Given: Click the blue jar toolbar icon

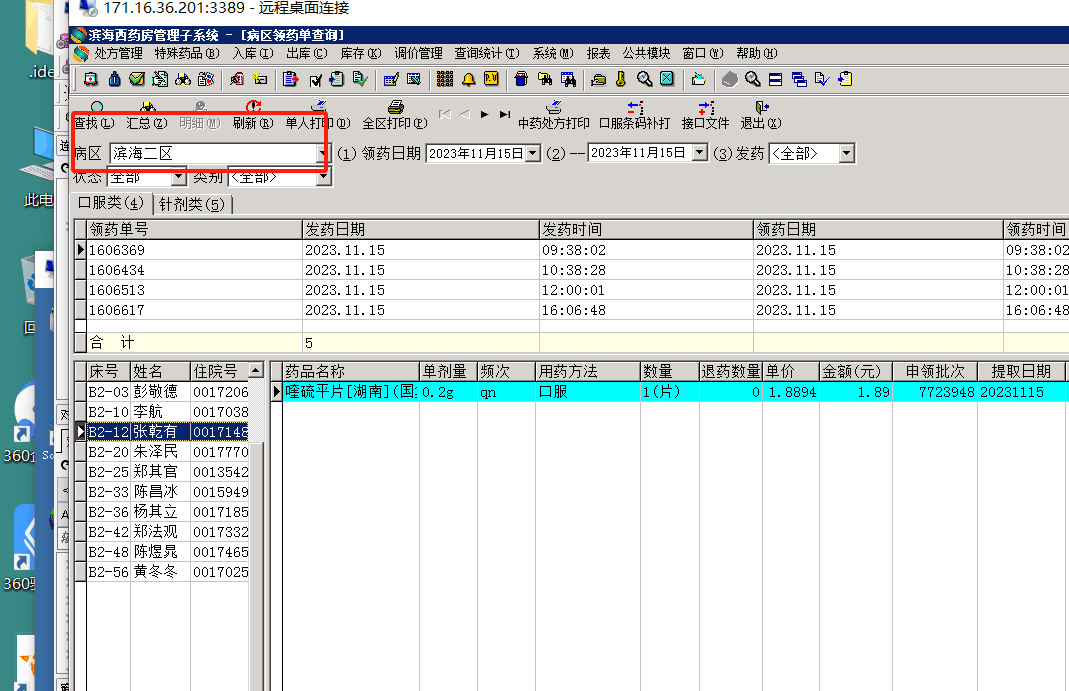Looking at the screenshot, I should pyautogui.click(x=521, y=80).
